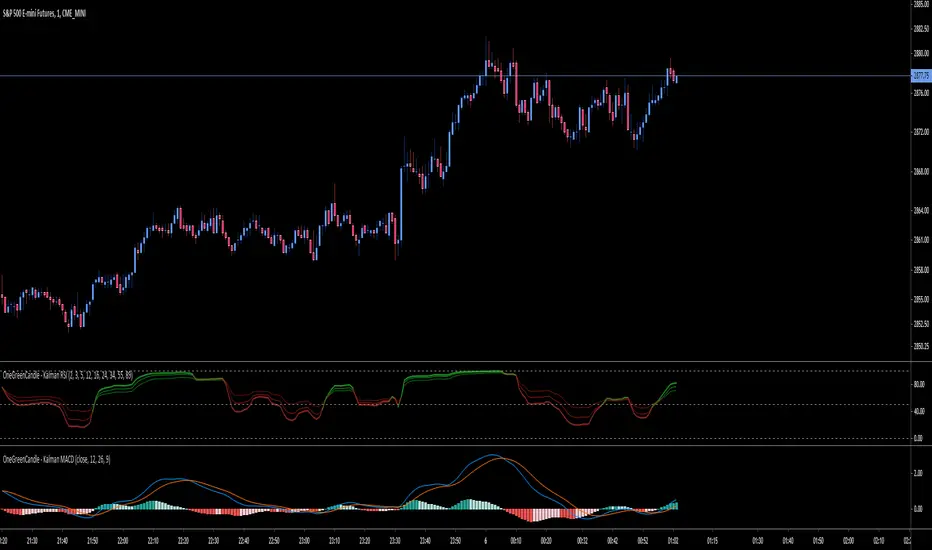
Task: Open the OneGreenCandle Kalman RSI indicator legend
Action: coord(68,375)
